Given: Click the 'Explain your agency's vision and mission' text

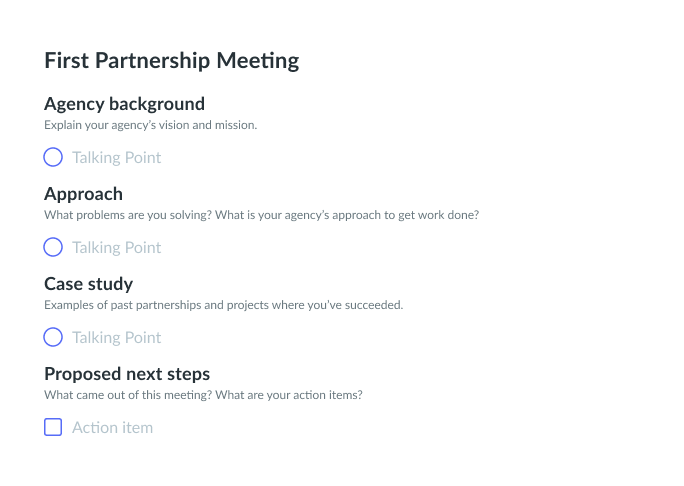Looking at the screenshot, I should point(151,125).
